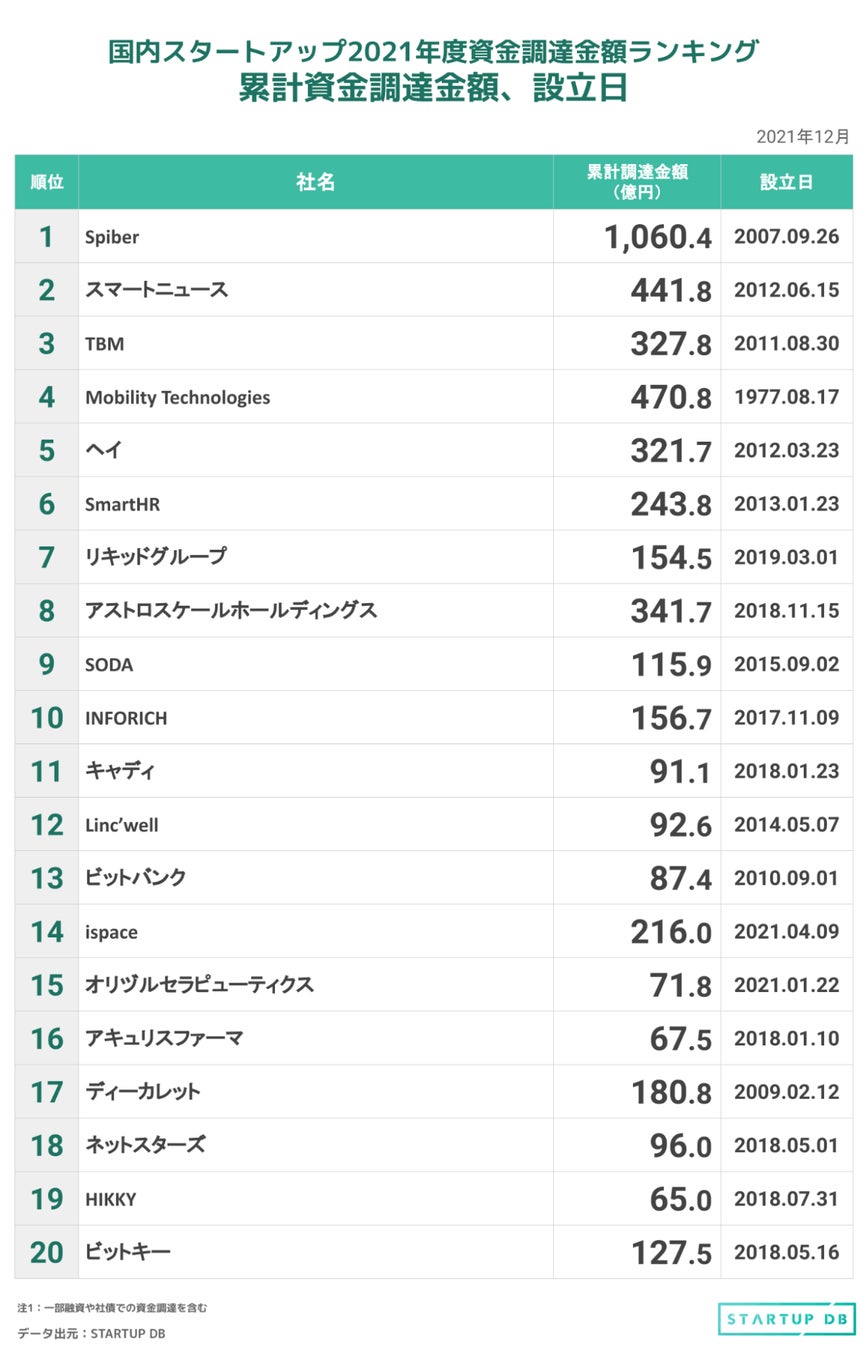Click the 2021年12月 date label
The width and height of the screenshot is (868, 1350).
tap(802, 136)
